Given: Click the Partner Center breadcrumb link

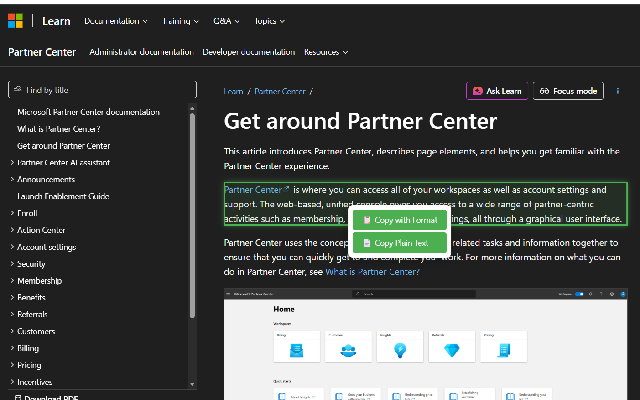Looking at the screenshot, I should (x=280, y=91).
